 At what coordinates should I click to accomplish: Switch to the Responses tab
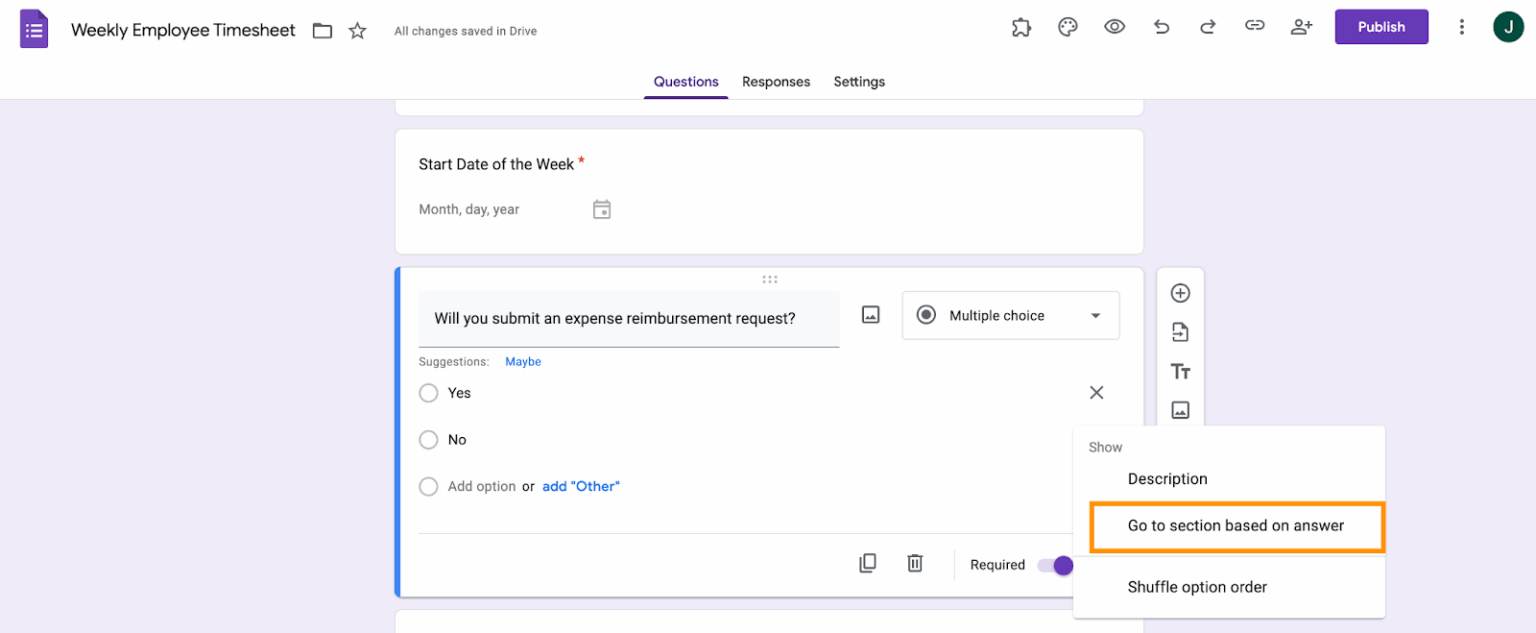776,82
